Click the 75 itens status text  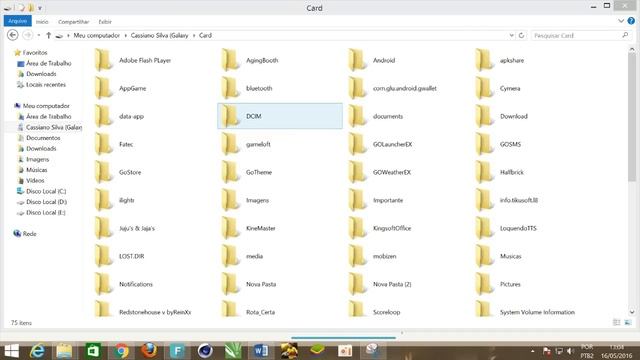point(21,322)
